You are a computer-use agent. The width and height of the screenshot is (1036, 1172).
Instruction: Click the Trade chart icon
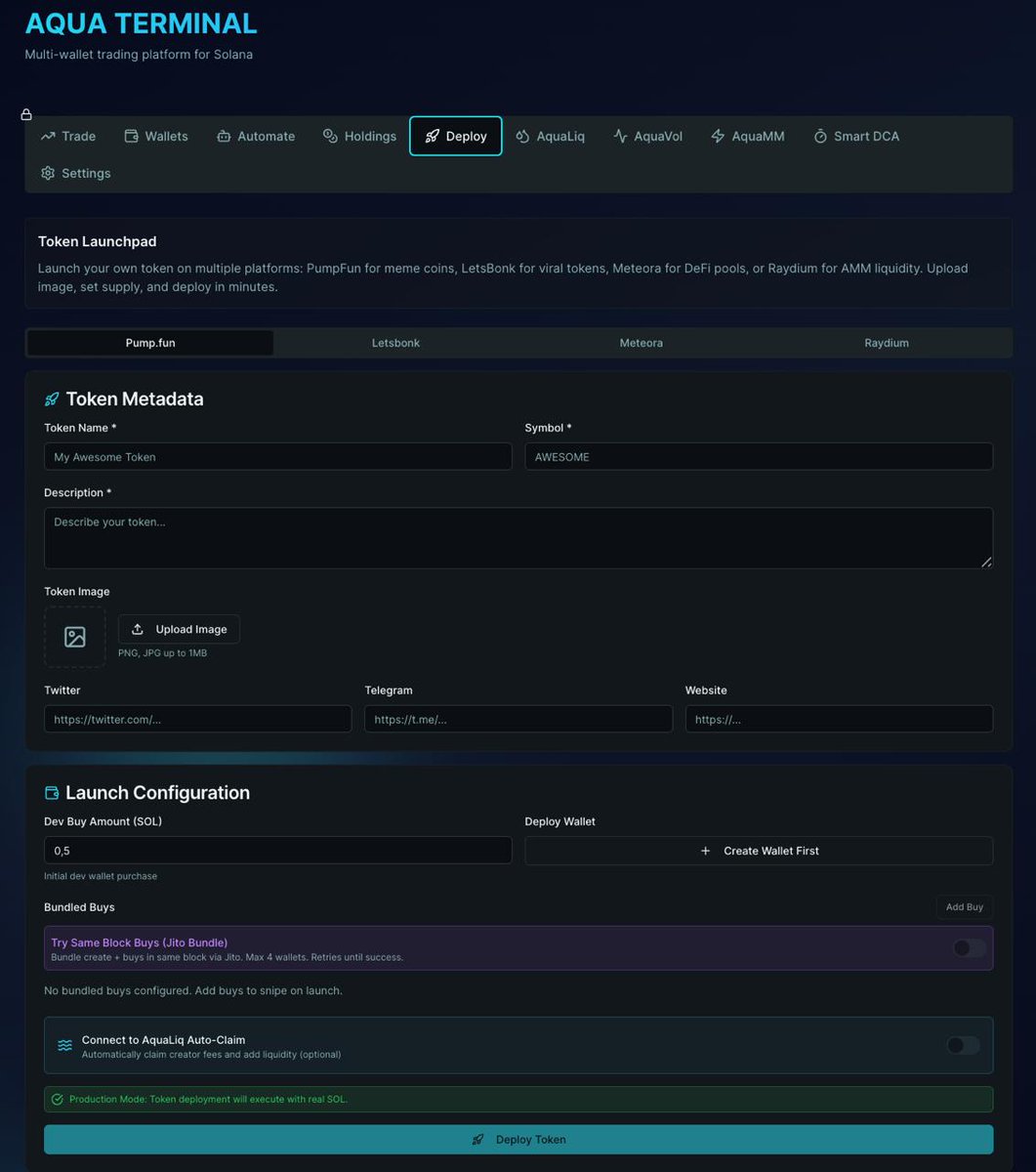click(x=48, y=136)
